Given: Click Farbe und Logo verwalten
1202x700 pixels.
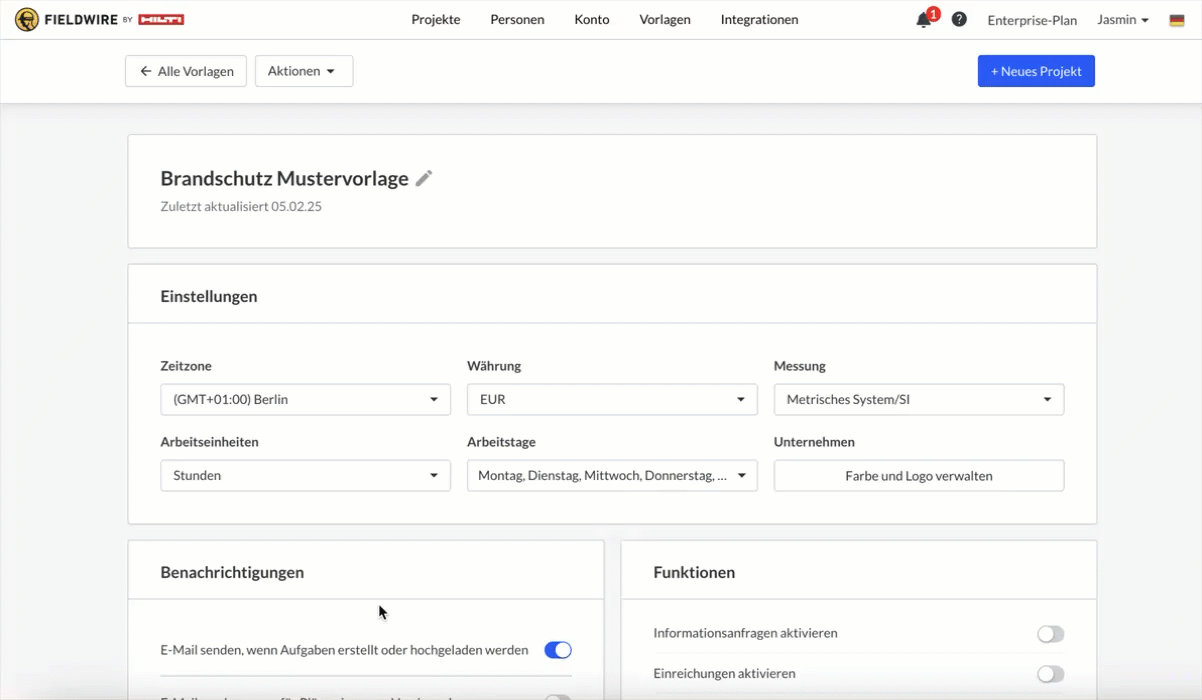Looking at the screenshot, I should click(x=919, y=475).
